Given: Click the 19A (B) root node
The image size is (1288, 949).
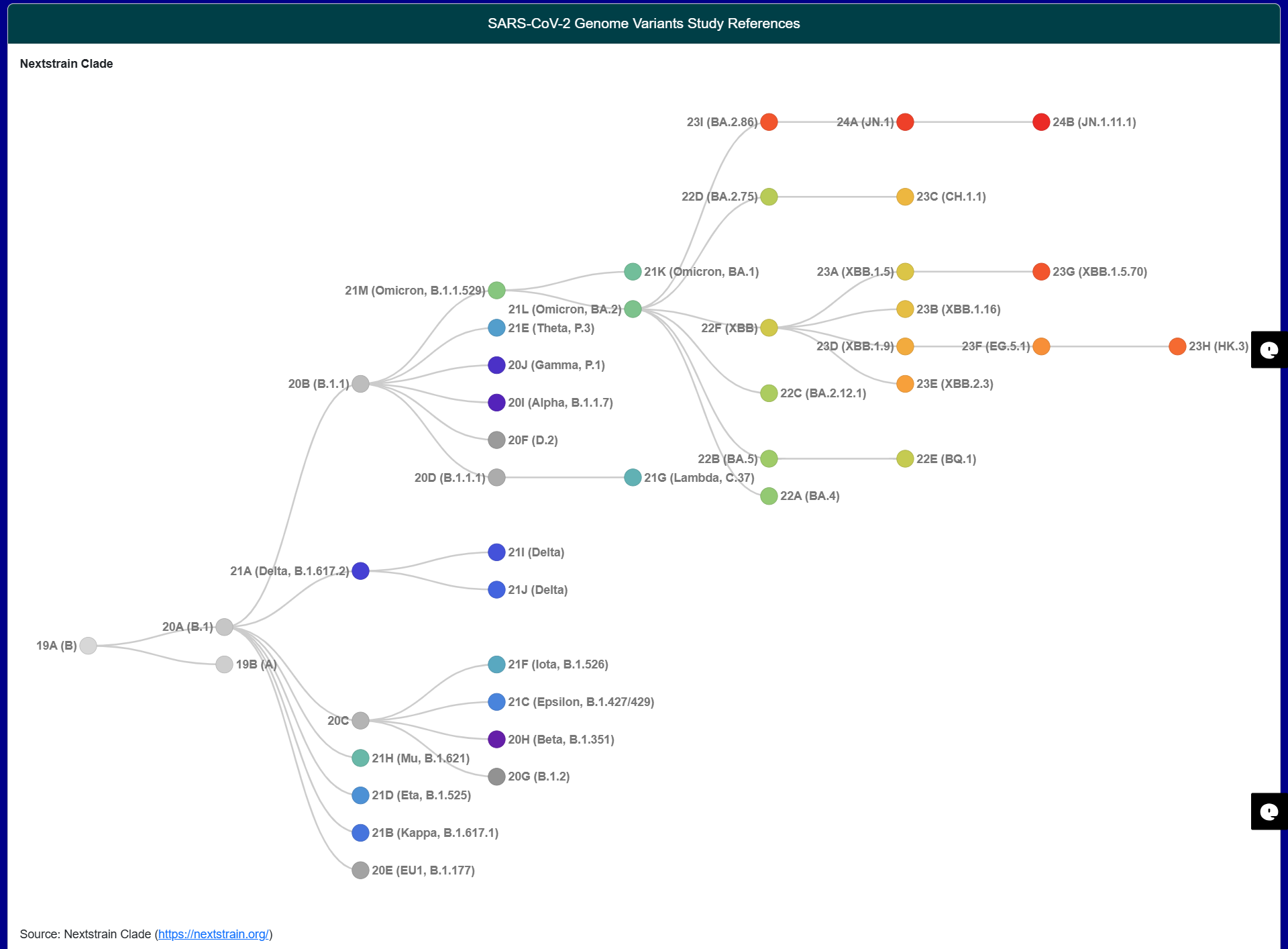Looking at the screenshot, I should [88, 646].
